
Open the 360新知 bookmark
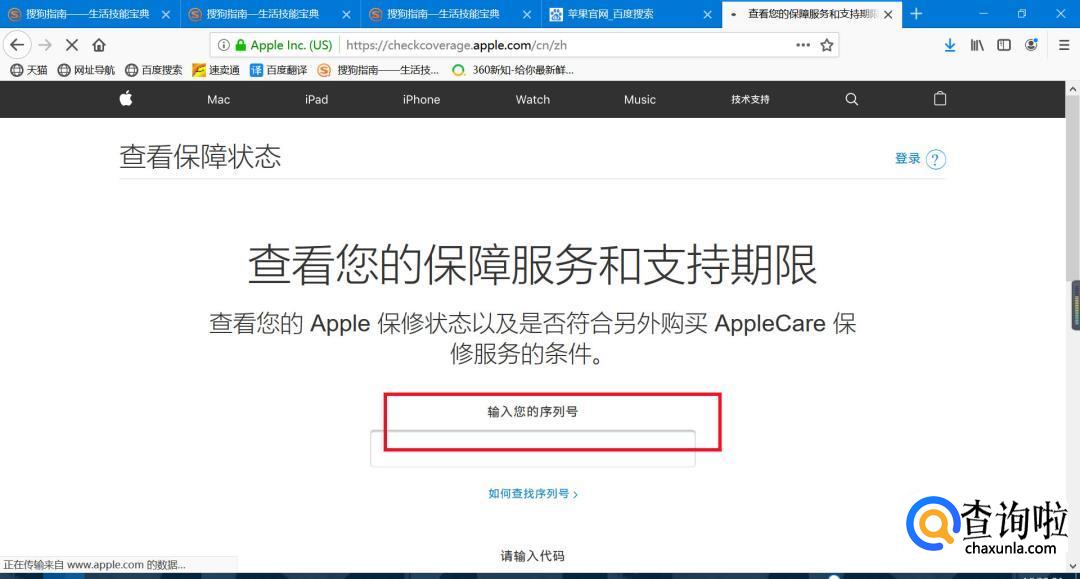pos(512,70)
